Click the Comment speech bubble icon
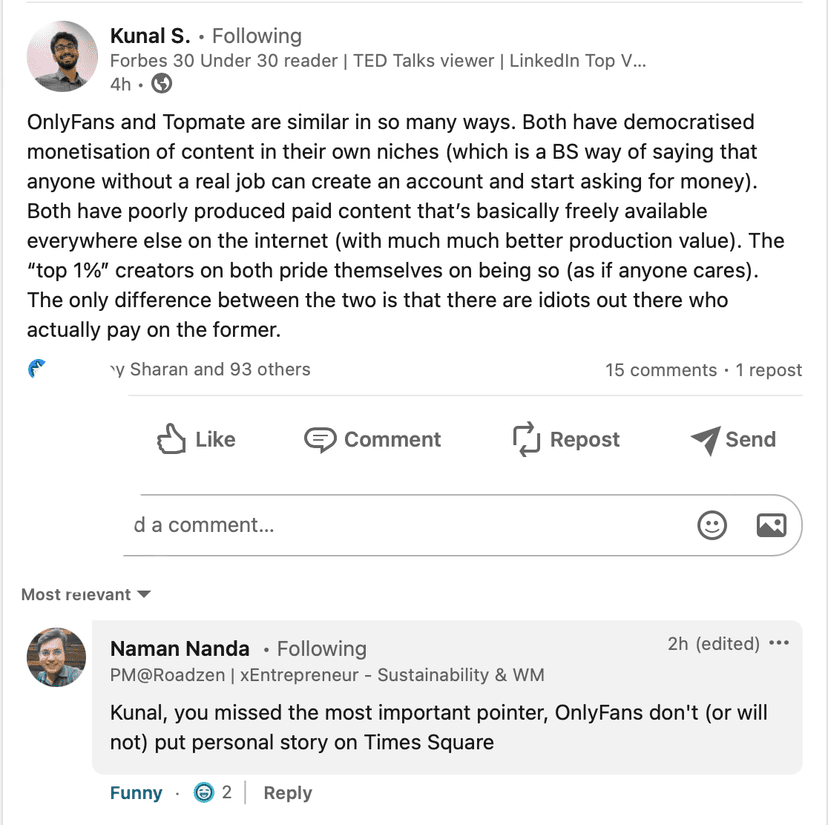 point(320,440)
